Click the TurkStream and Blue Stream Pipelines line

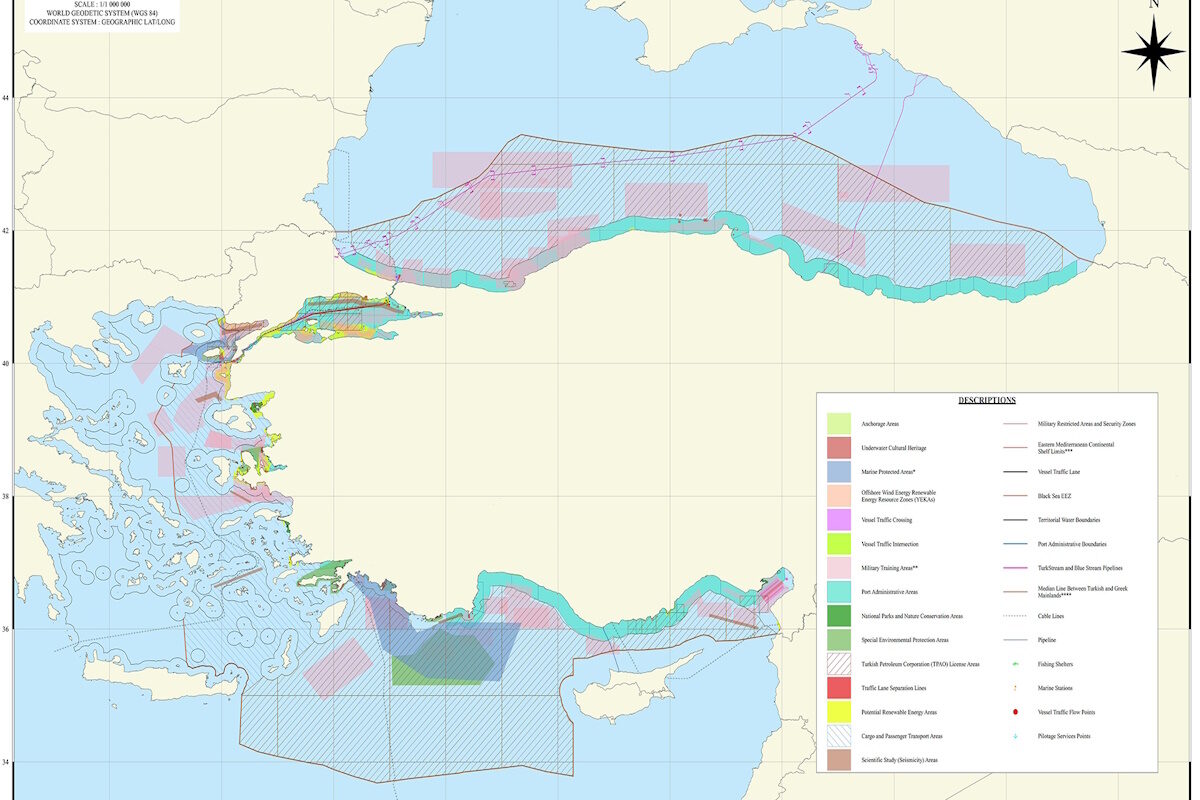point(1015,568)
